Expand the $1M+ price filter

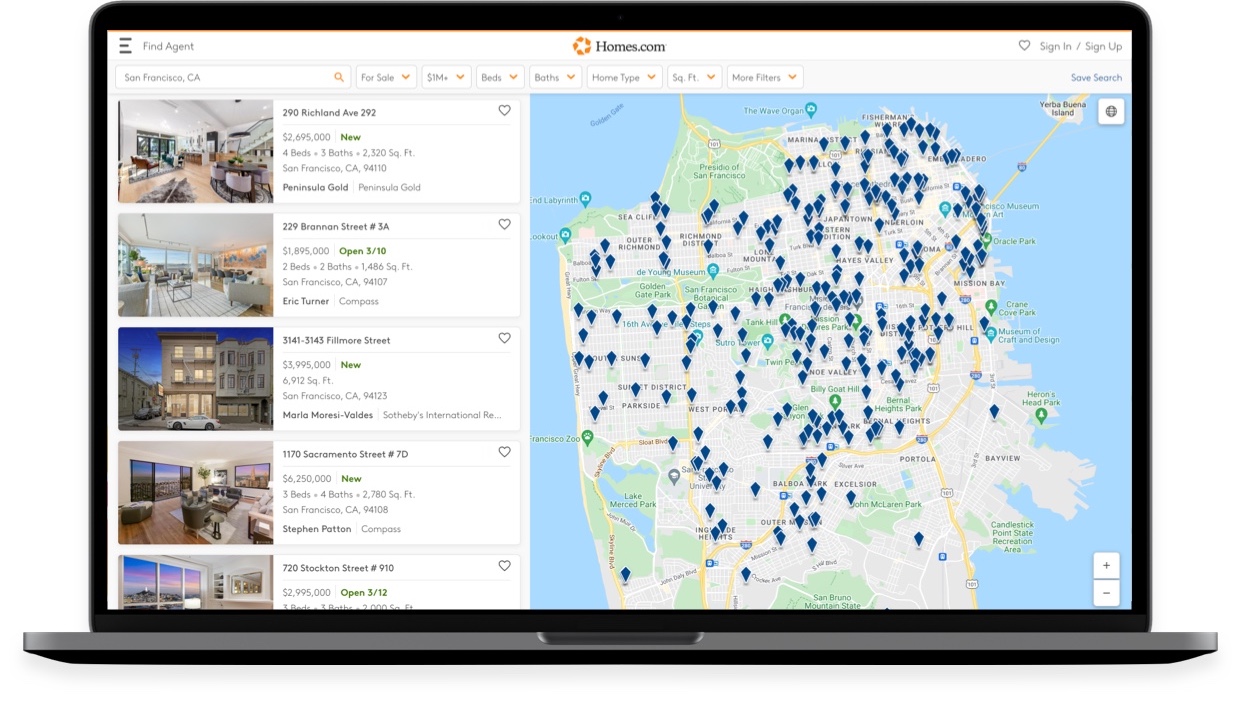(x=445, y=77)
